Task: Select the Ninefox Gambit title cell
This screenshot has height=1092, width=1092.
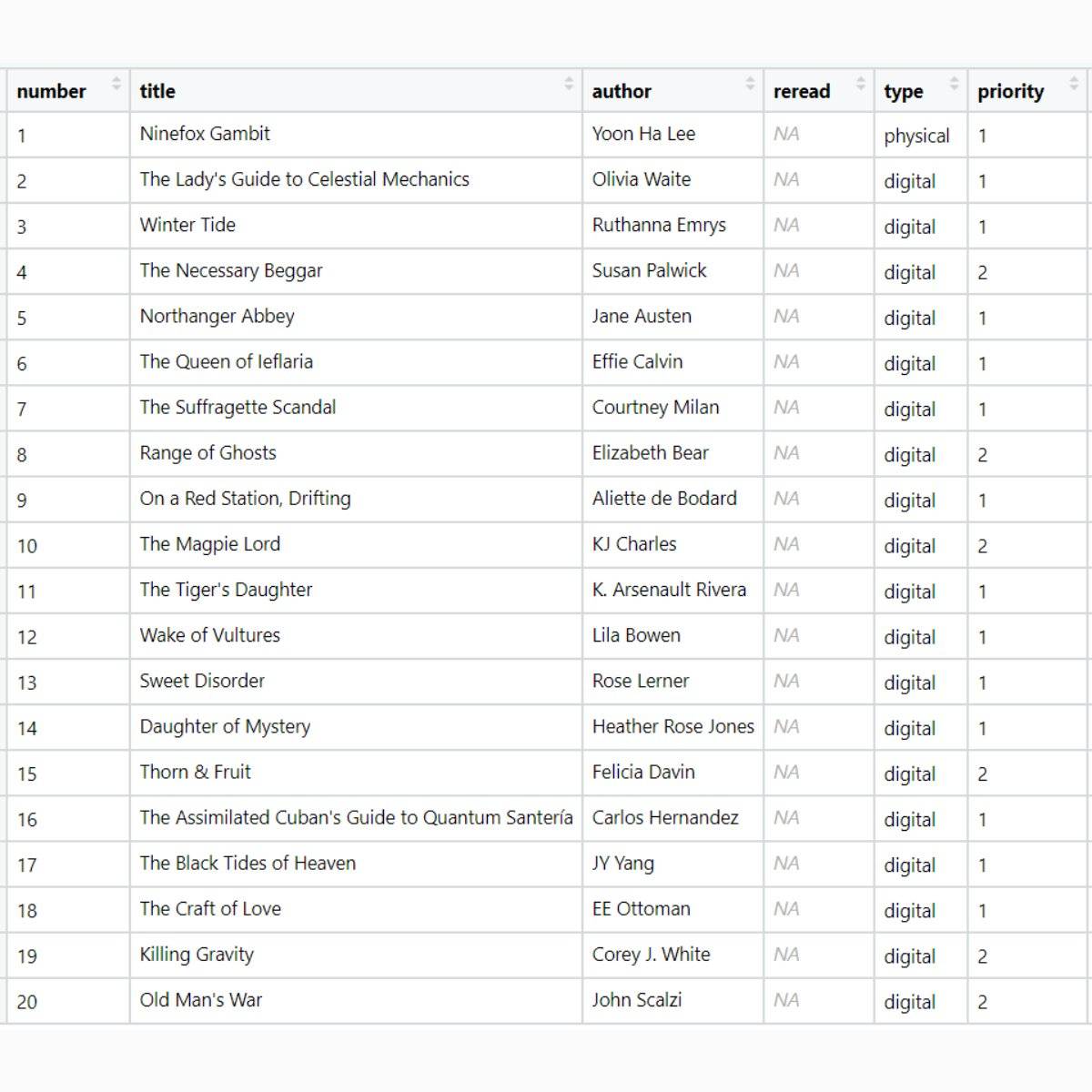Action: [205, 134]
